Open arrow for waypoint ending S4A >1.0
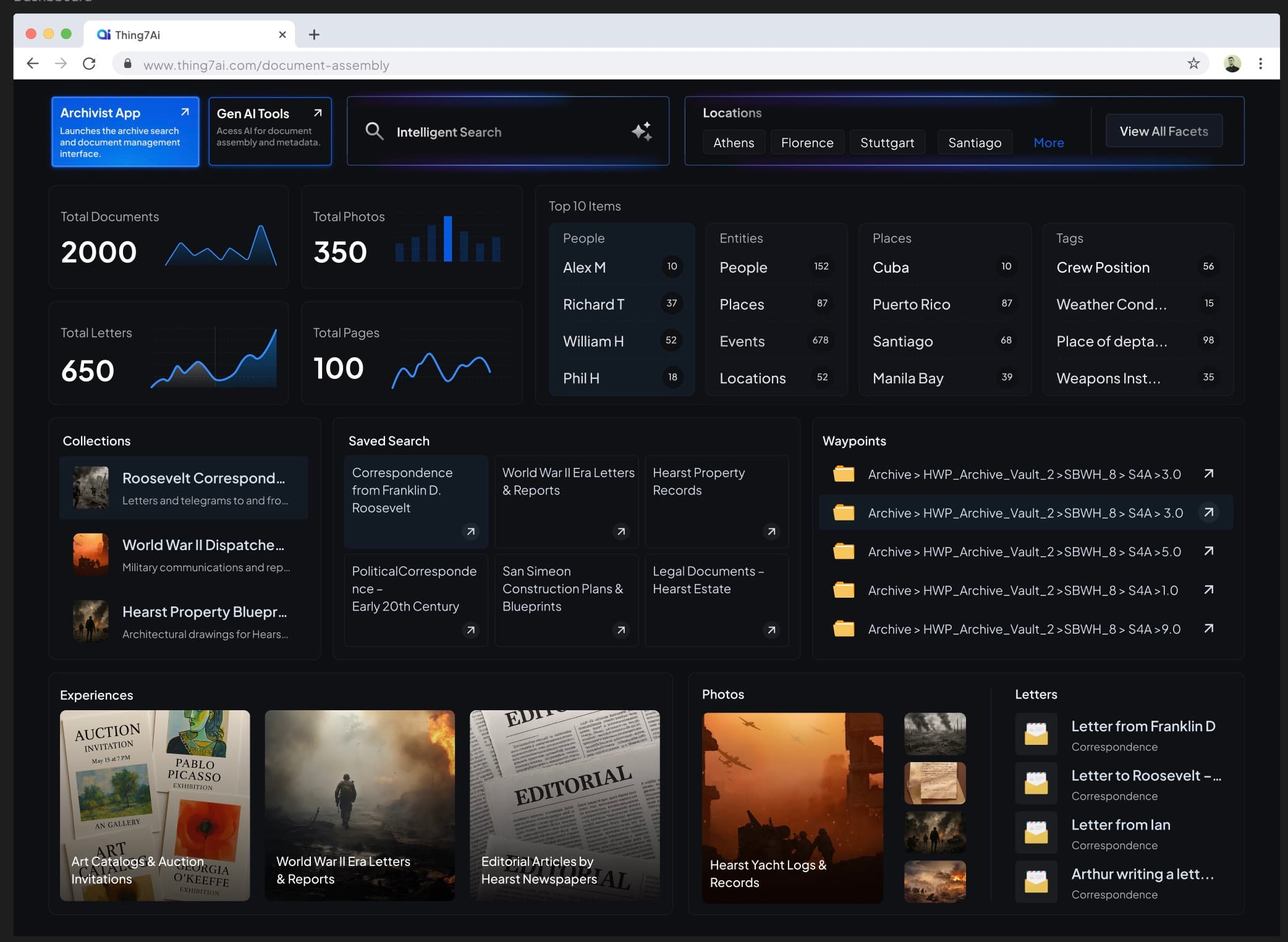Viewport: 1288px width, 942px height. tap(1209, 590)
